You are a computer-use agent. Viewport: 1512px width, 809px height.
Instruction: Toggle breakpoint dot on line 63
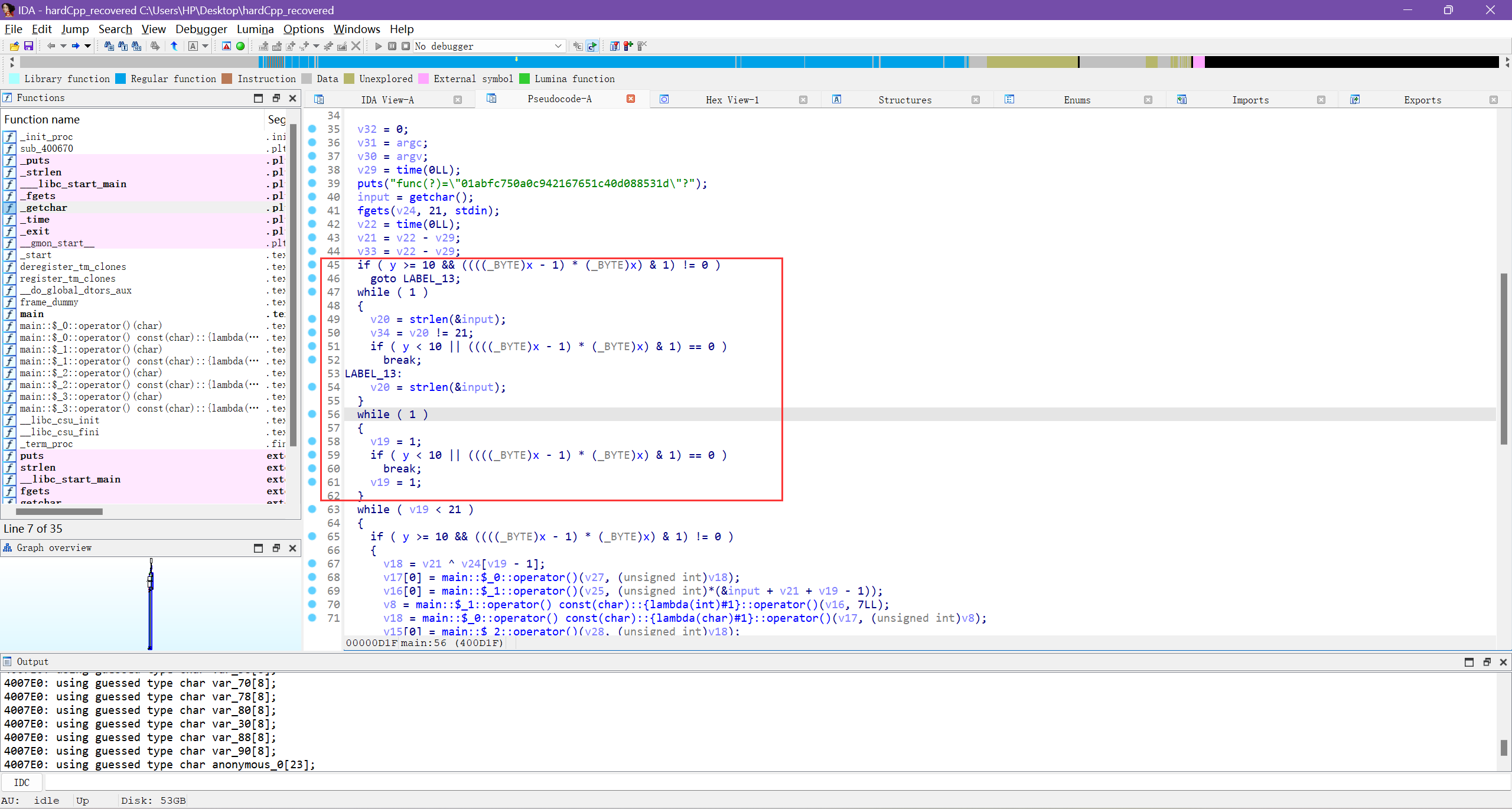click(312, 509)
